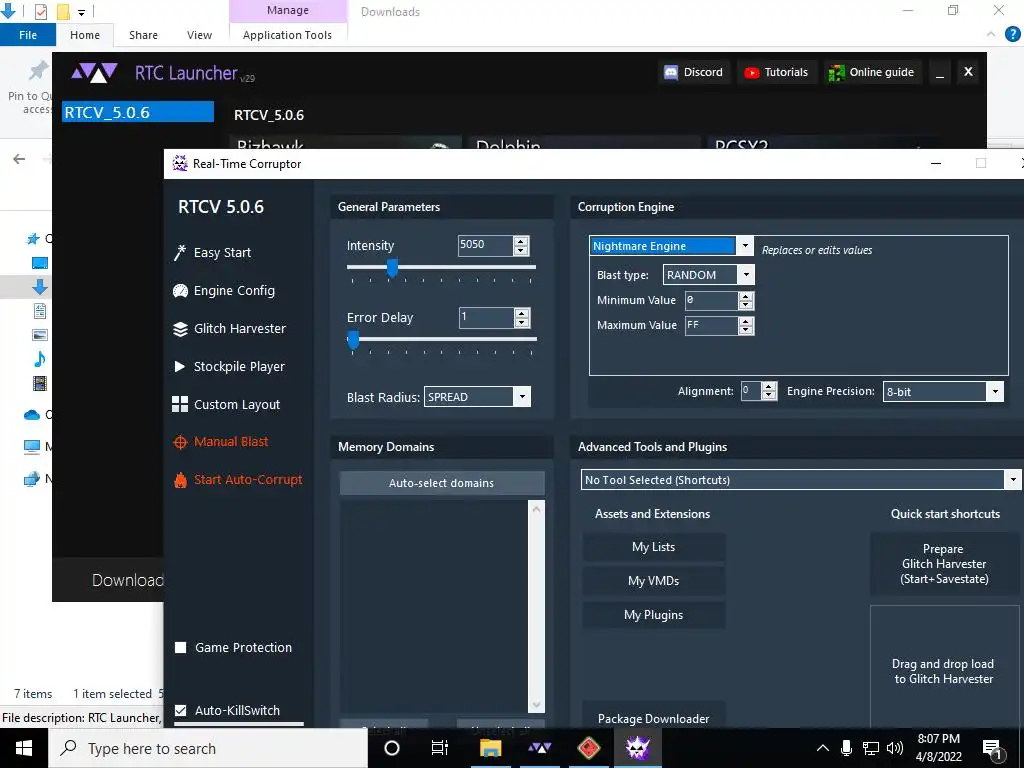Click Intensity slider thumb
This screenshot has height=768, width=1024.
[392, 268]
